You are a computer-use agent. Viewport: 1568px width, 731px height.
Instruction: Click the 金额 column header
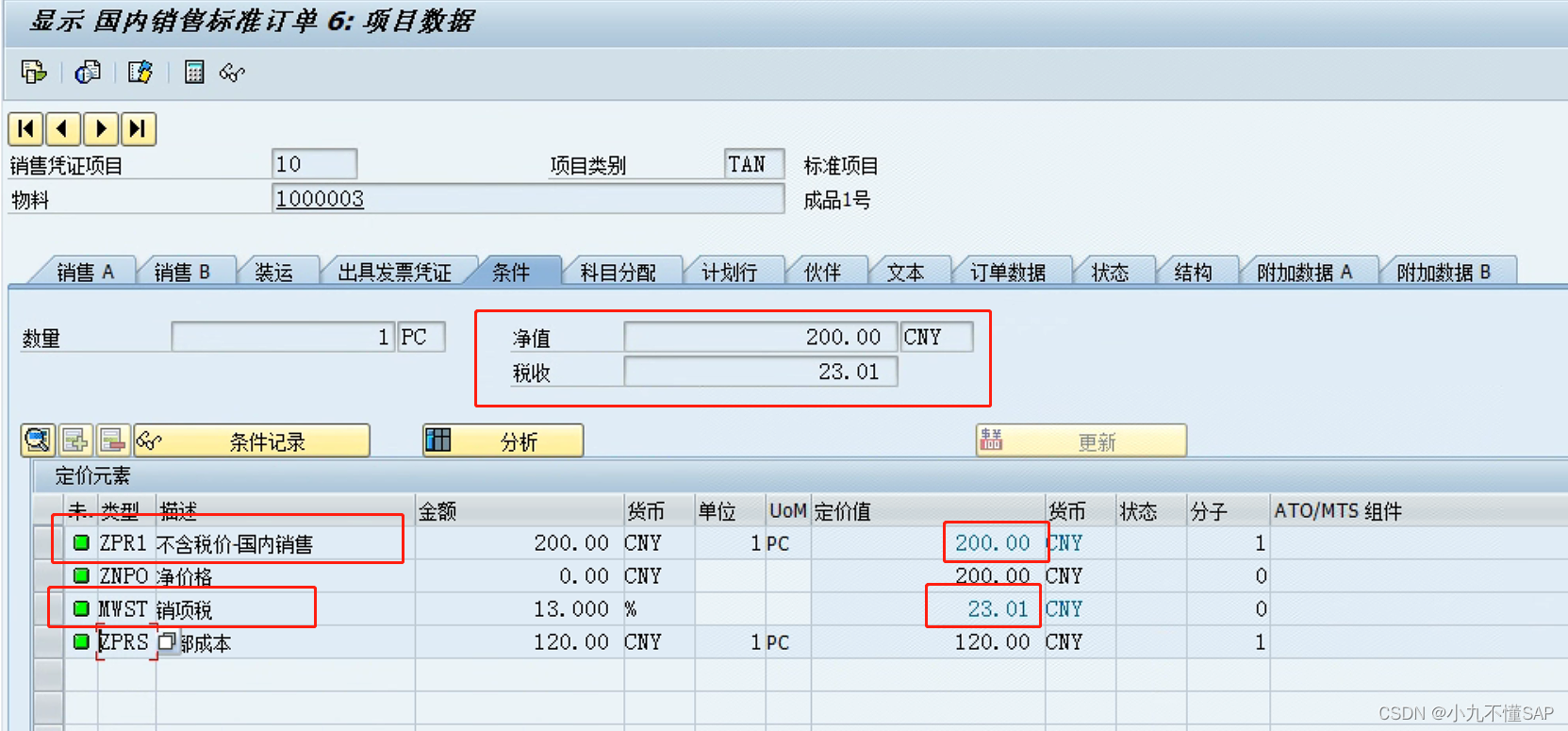(519, 510)
